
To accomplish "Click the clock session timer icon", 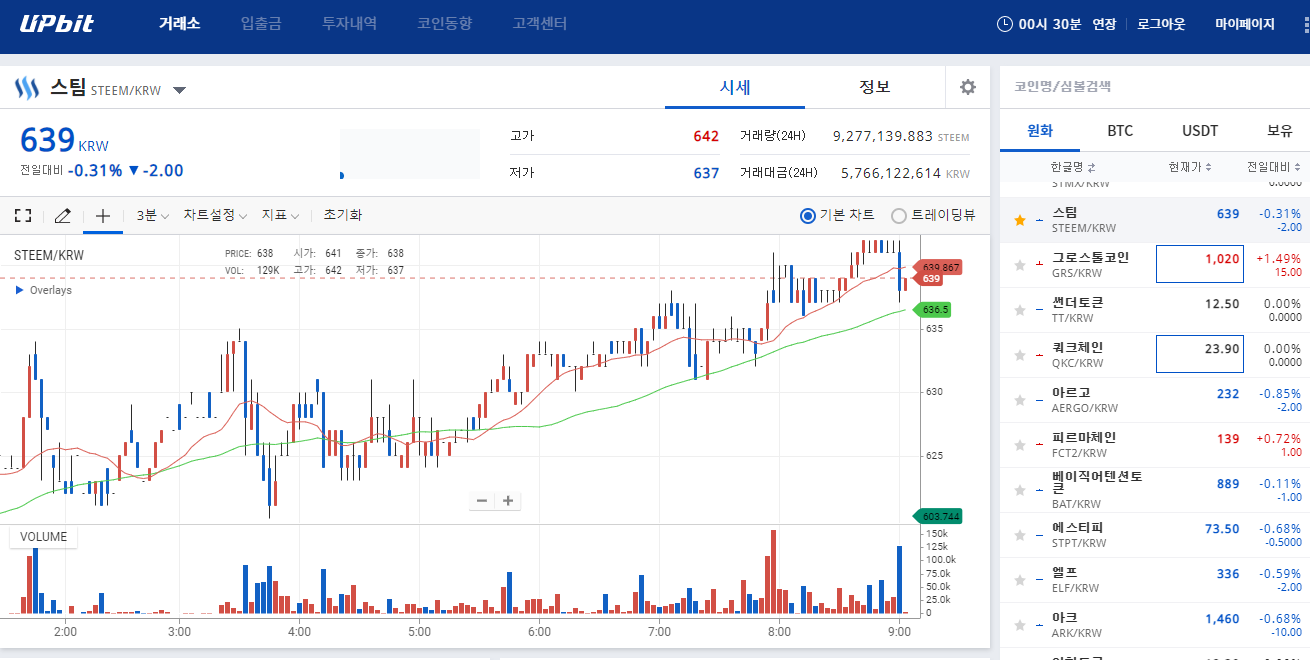I will click(1005, 24).
